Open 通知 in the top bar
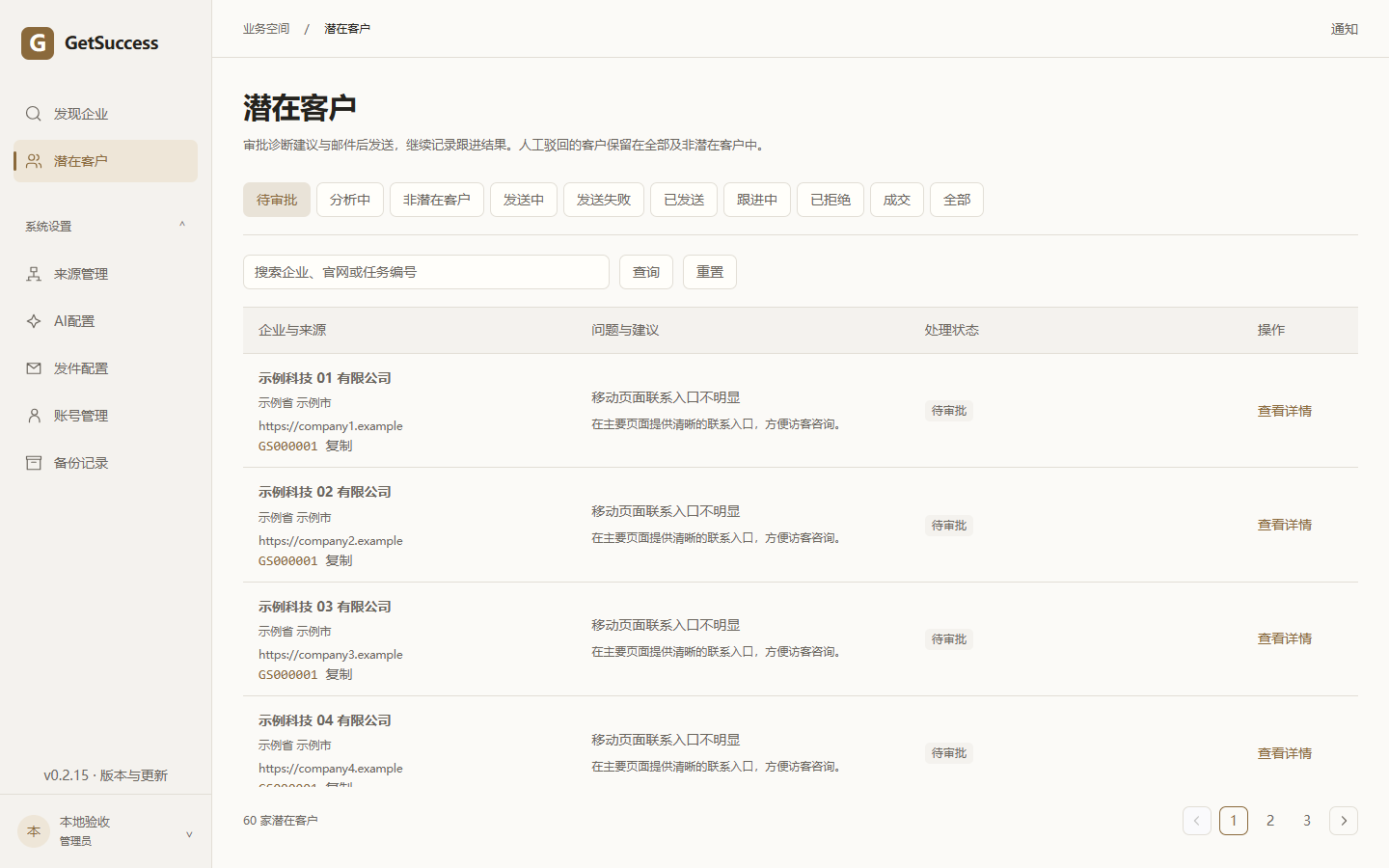The image size is (1389, 868). coord(1345,29)
